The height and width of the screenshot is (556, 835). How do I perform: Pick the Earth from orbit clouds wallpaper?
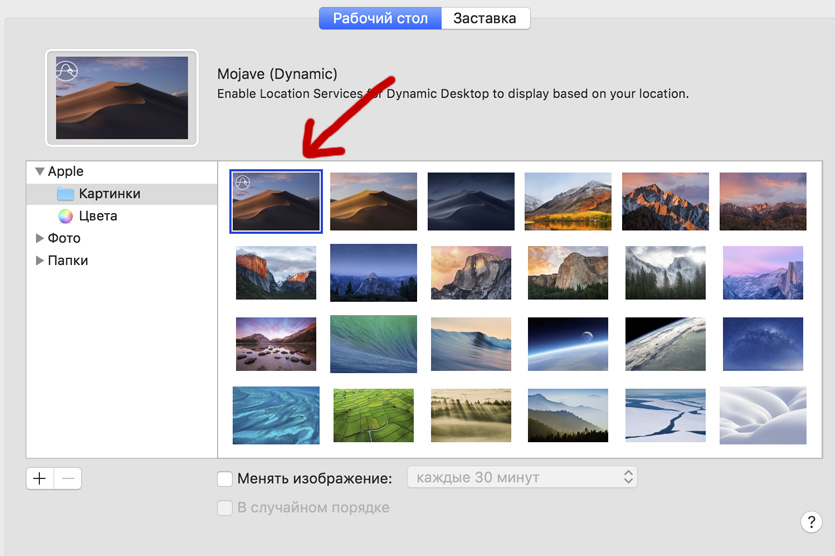(x=666, y=344)
